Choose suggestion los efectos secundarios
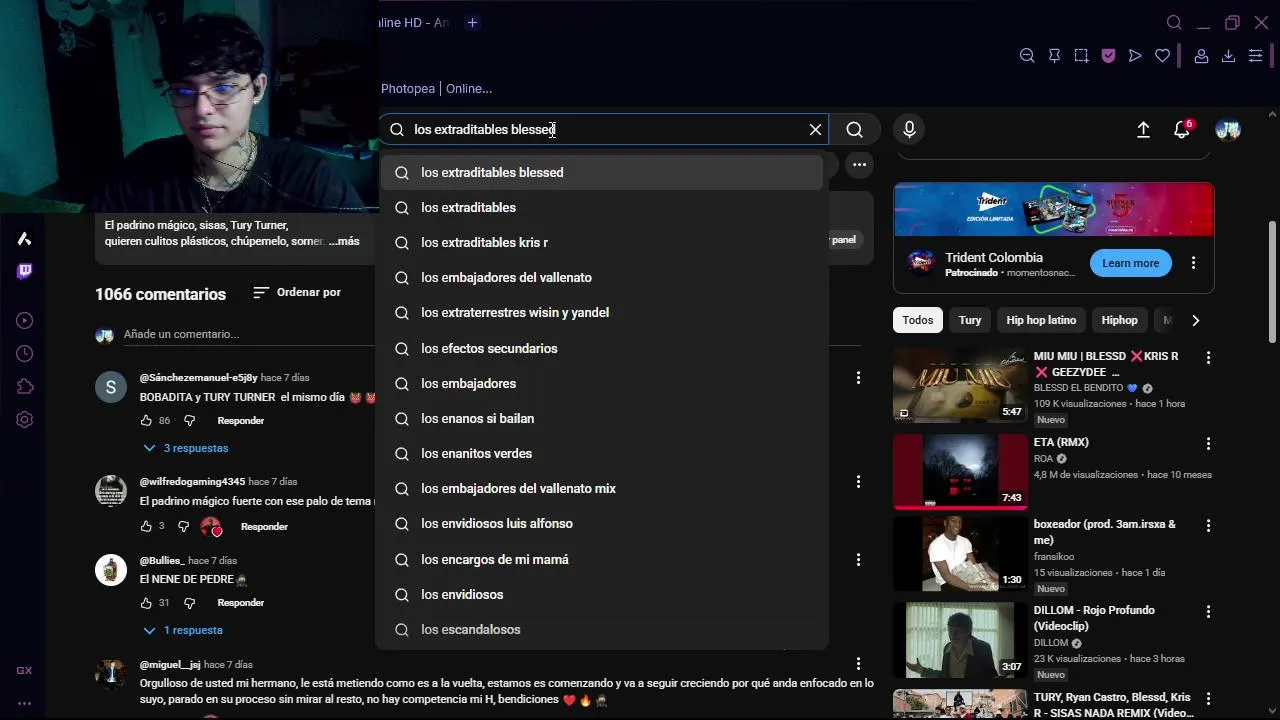The height and width of the screenshot is (720, 1280). [x=601, y=348]
